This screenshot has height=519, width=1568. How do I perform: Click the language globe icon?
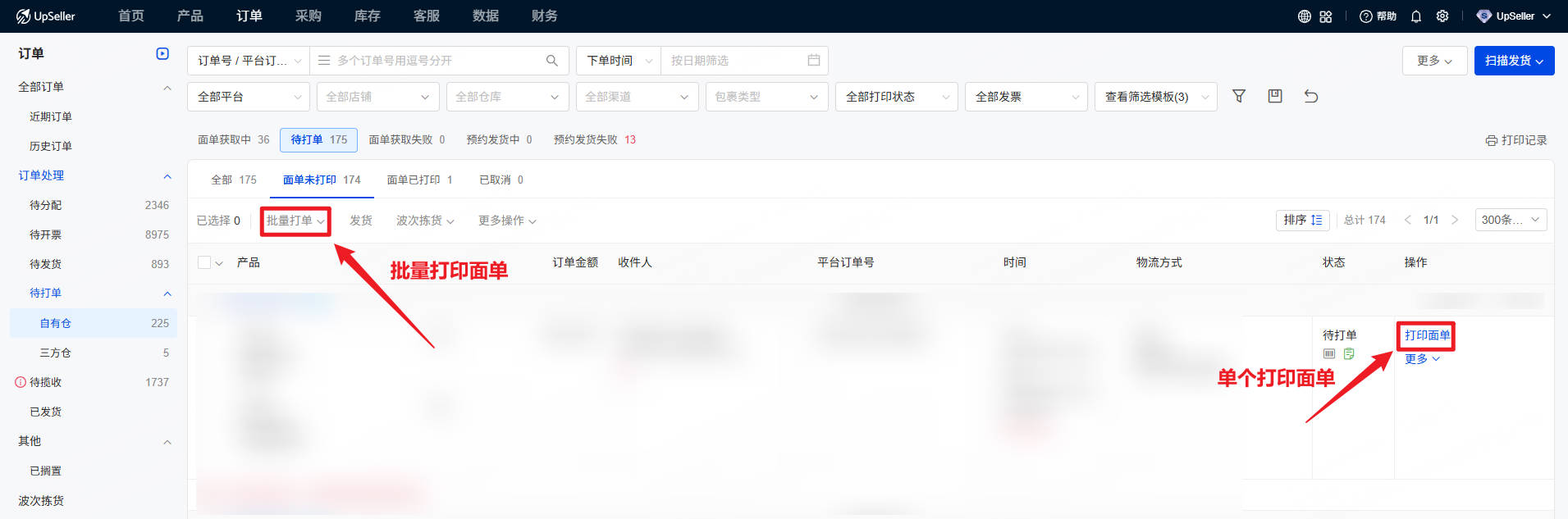tap(1304, 16)
